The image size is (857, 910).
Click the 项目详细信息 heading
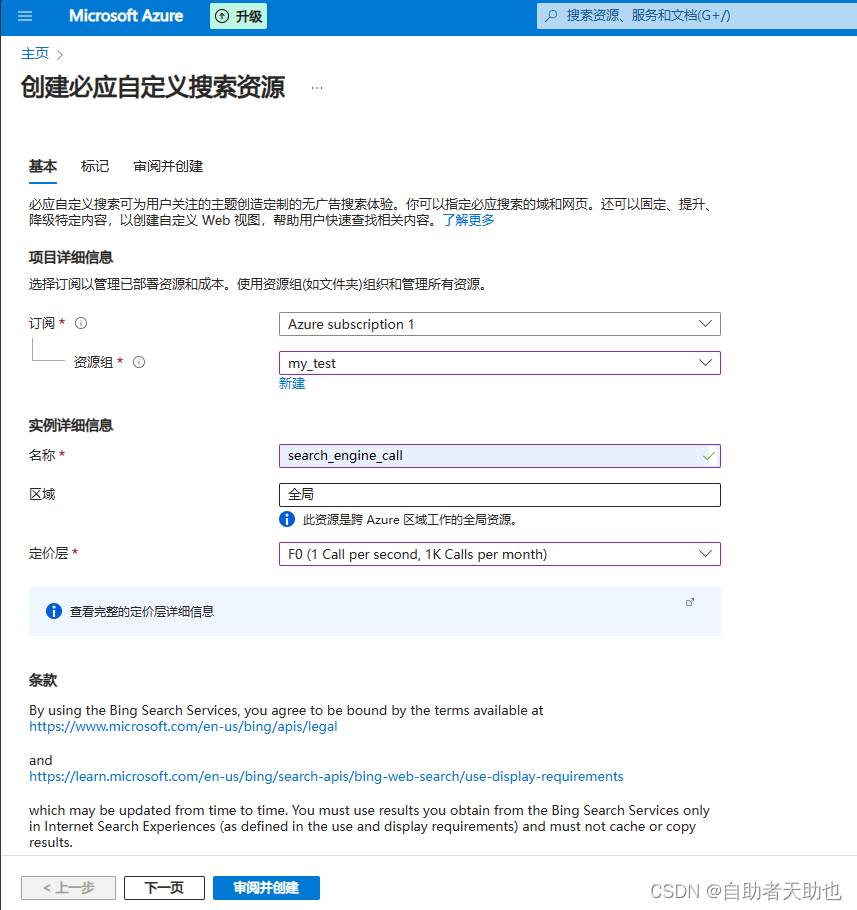click(71, 257)
